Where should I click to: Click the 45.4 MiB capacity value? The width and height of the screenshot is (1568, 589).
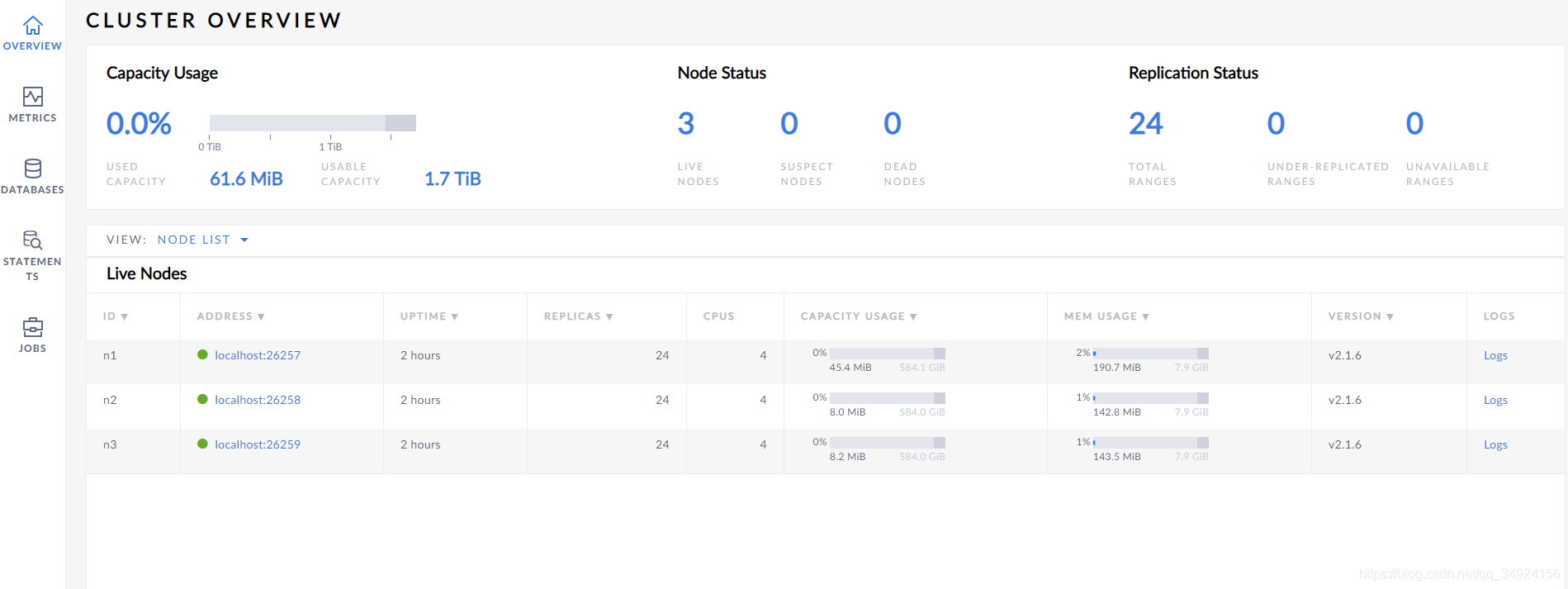(x=850, y=368)
